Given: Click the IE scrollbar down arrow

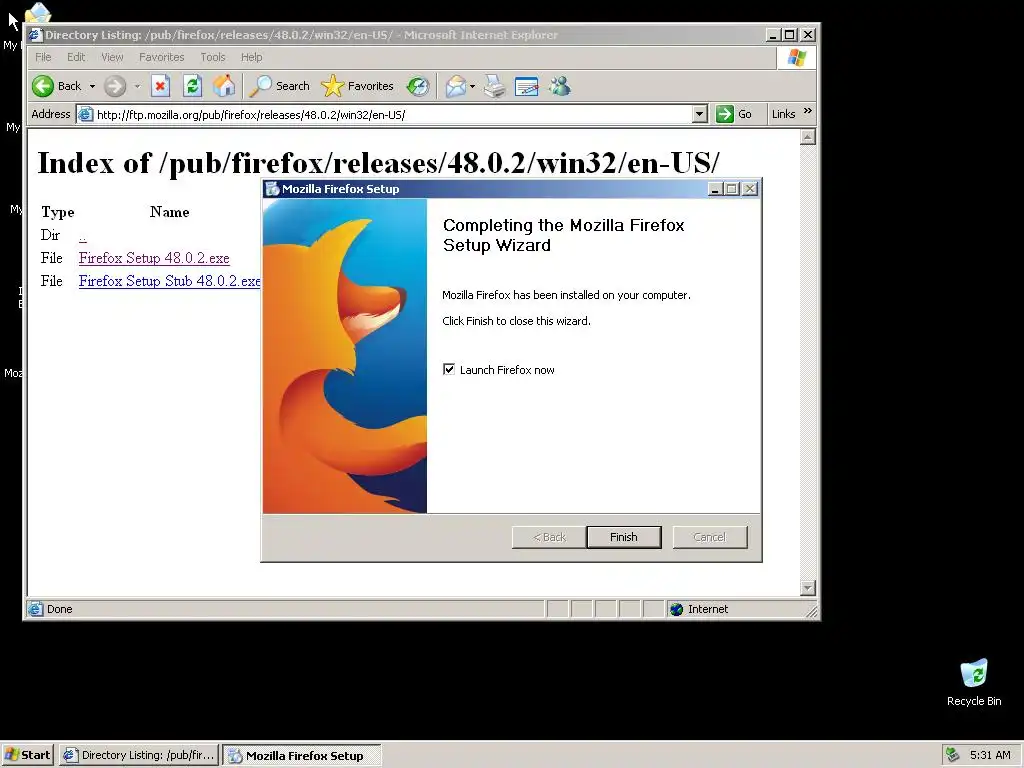Looking at the screenshot, I should tap(808, 588).
